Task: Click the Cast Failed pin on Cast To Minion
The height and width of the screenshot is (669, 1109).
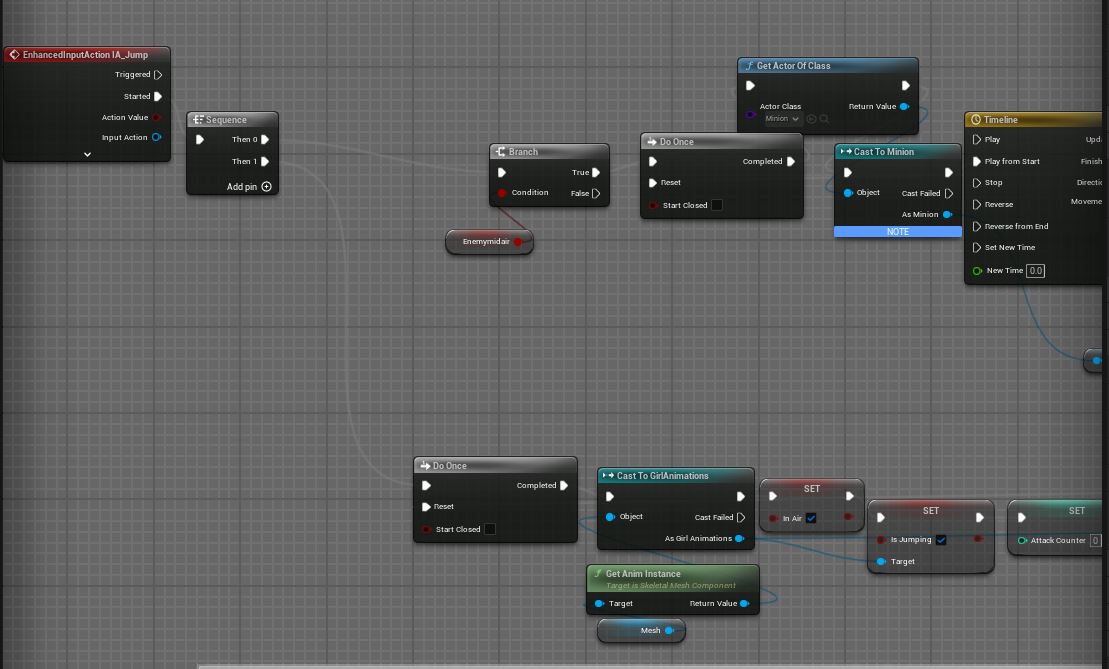Action: 949,194
